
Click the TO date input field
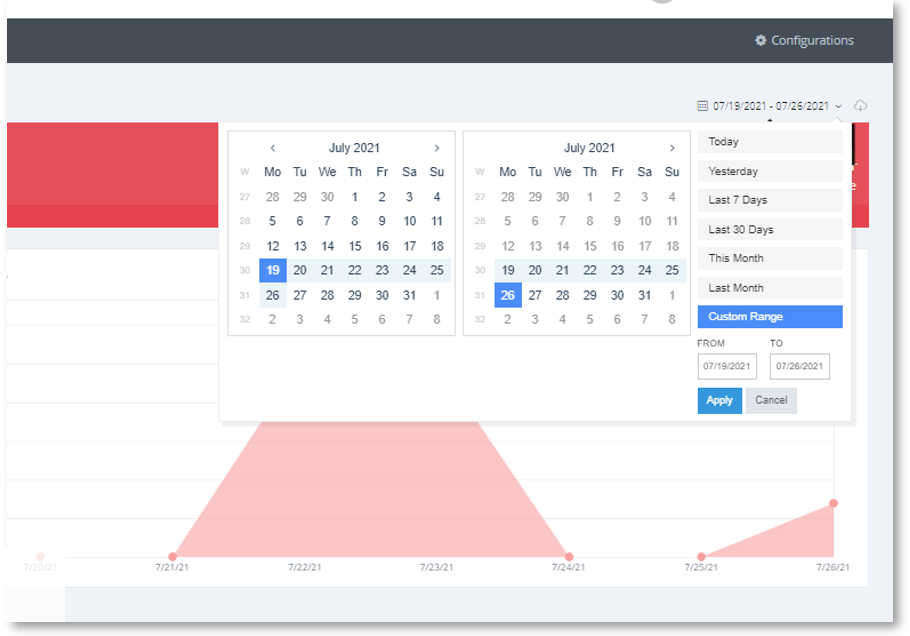coord(799,366)
